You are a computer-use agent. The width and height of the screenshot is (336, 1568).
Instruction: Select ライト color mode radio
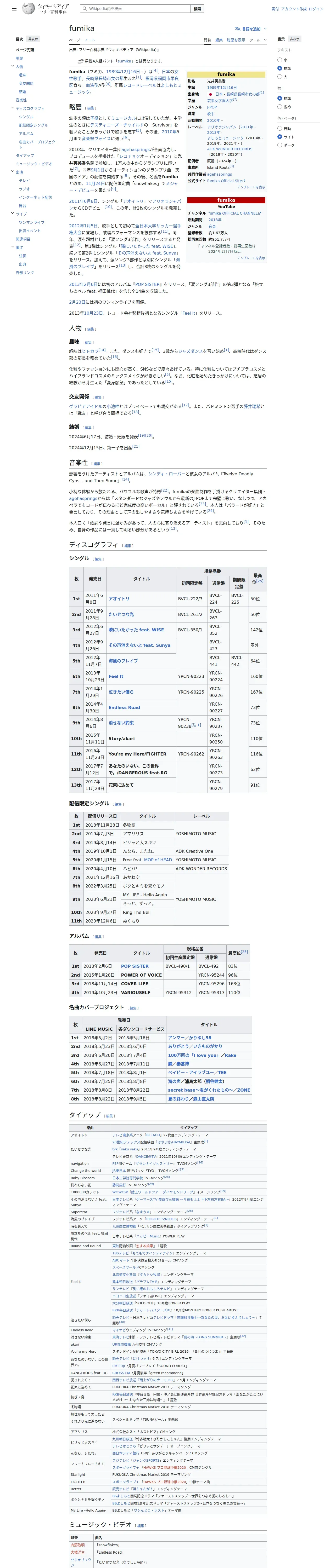pyautogui.click(x=280, y=137)
